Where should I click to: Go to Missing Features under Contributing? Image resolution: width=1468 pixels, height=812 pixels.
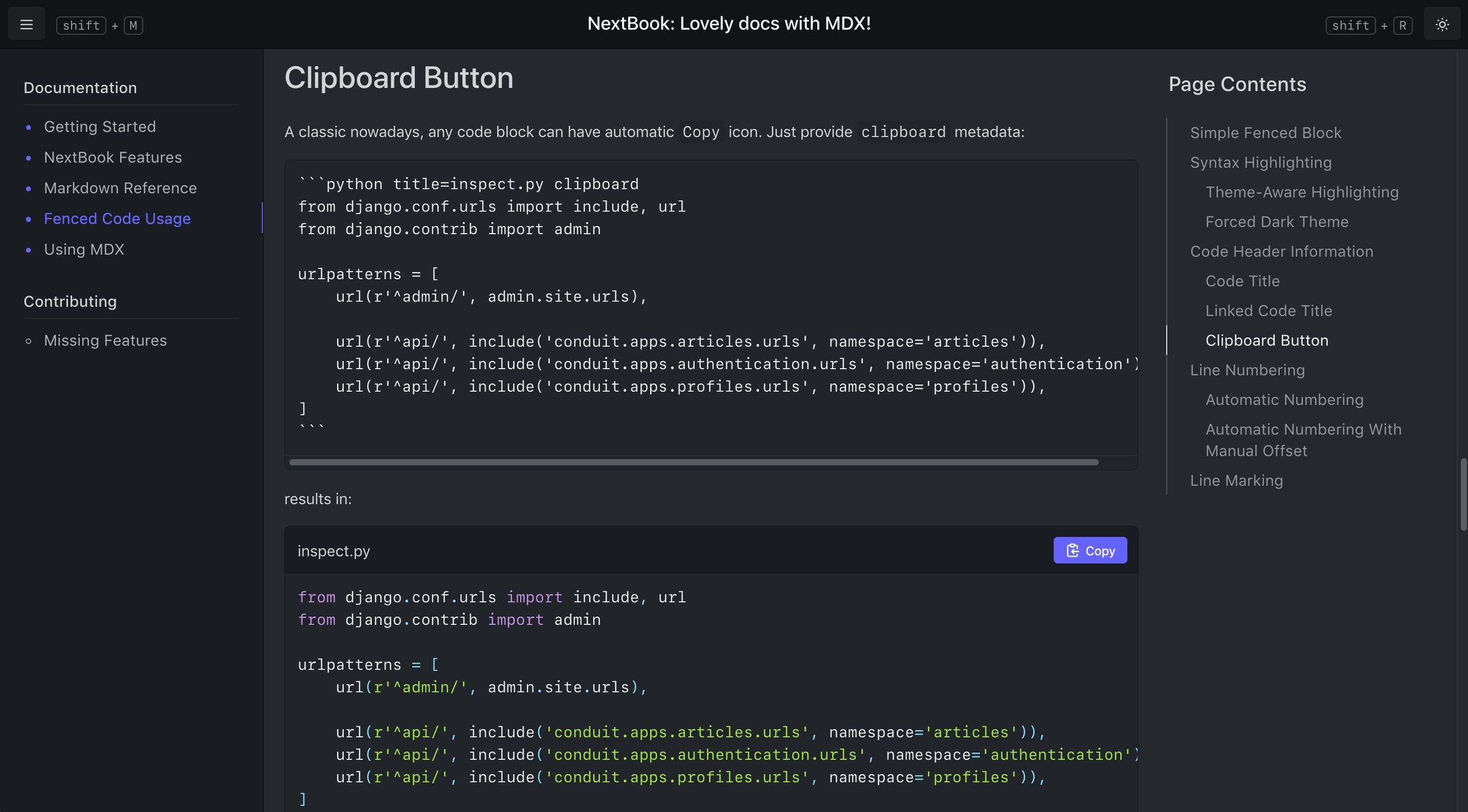(x=105, y=340)
